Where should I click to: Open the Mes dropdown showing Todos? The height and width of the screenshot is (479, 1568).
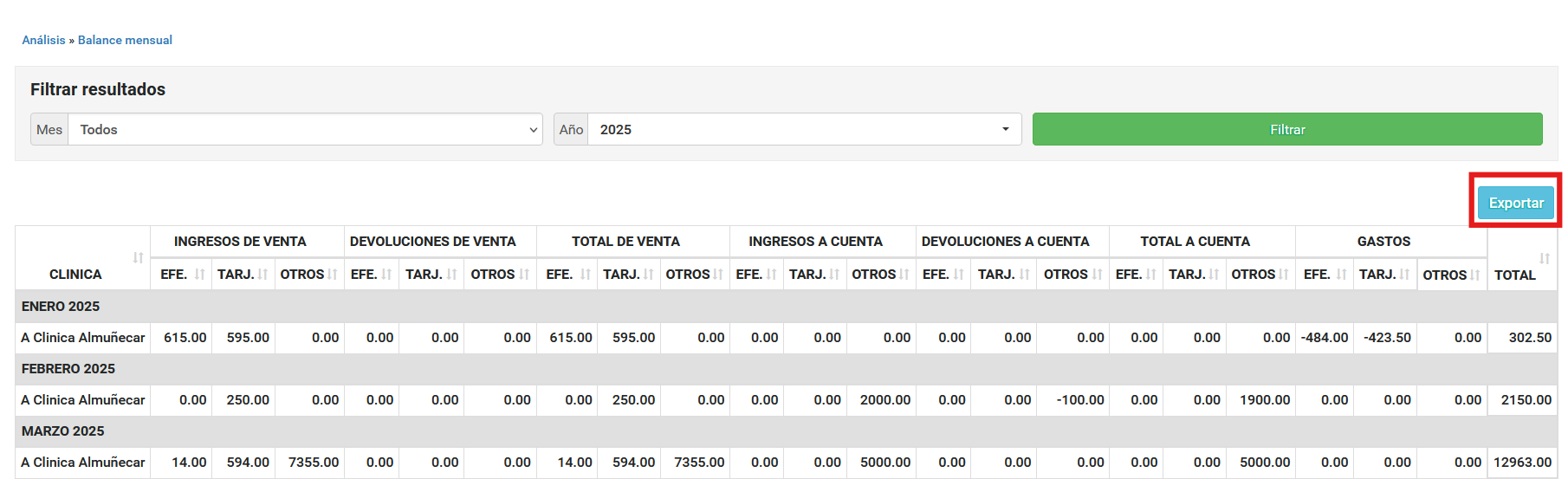coord(305,130)
